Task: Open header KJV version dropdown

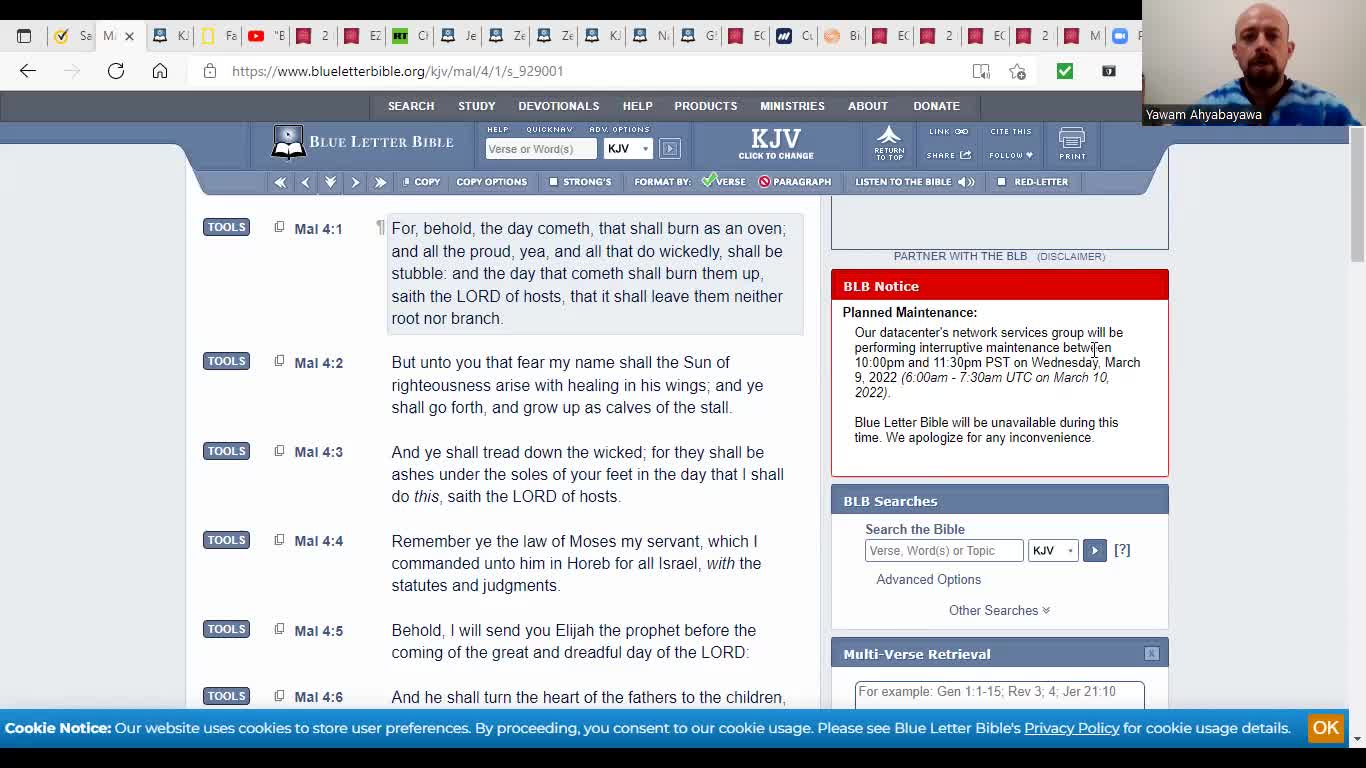Action: (628, 149)
